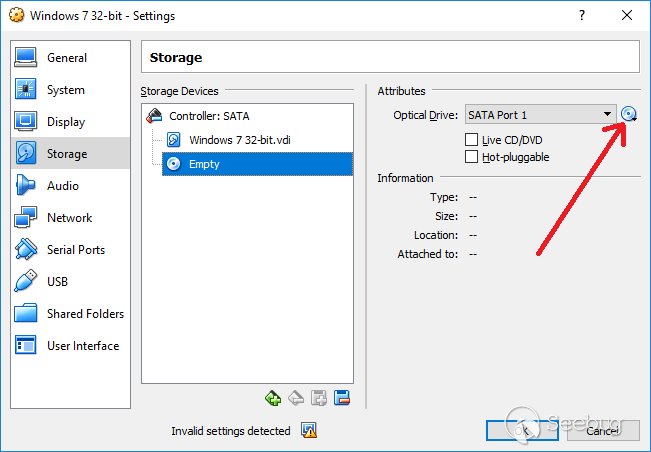Image resolution: width=651 pixels, height=452 pixels.
Task: Remove the selected storage attachment
Action: 342,398
